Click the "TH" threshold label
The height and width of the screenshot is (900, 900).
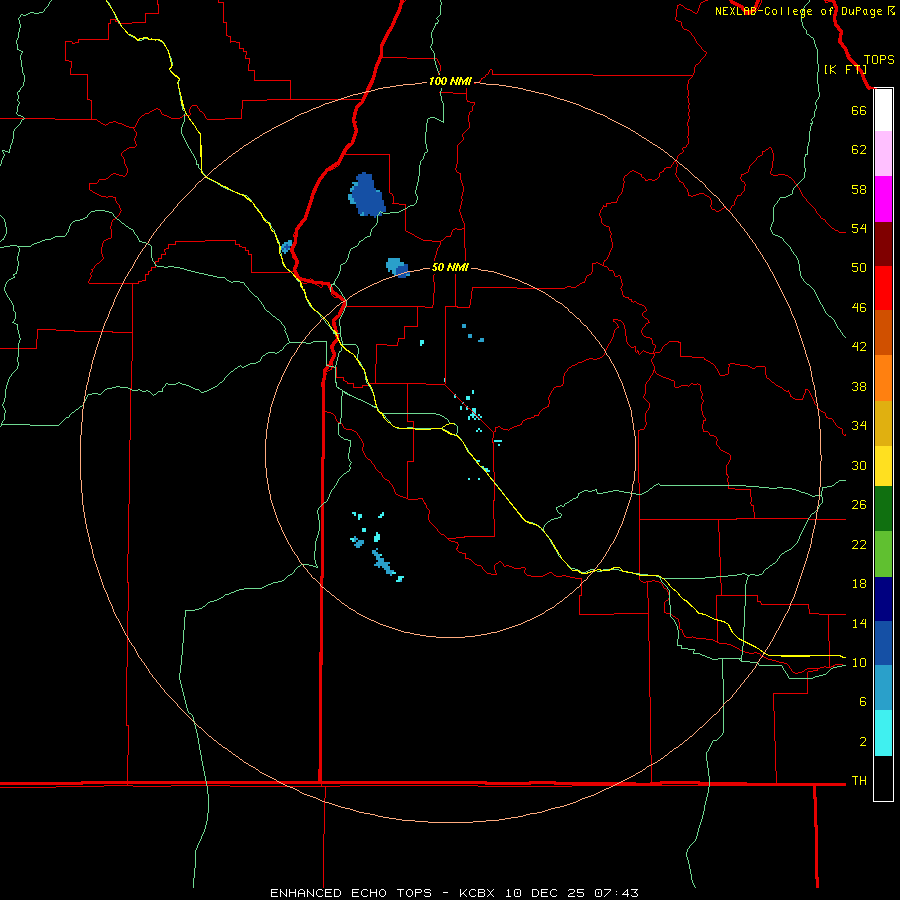tap(859, 781)
